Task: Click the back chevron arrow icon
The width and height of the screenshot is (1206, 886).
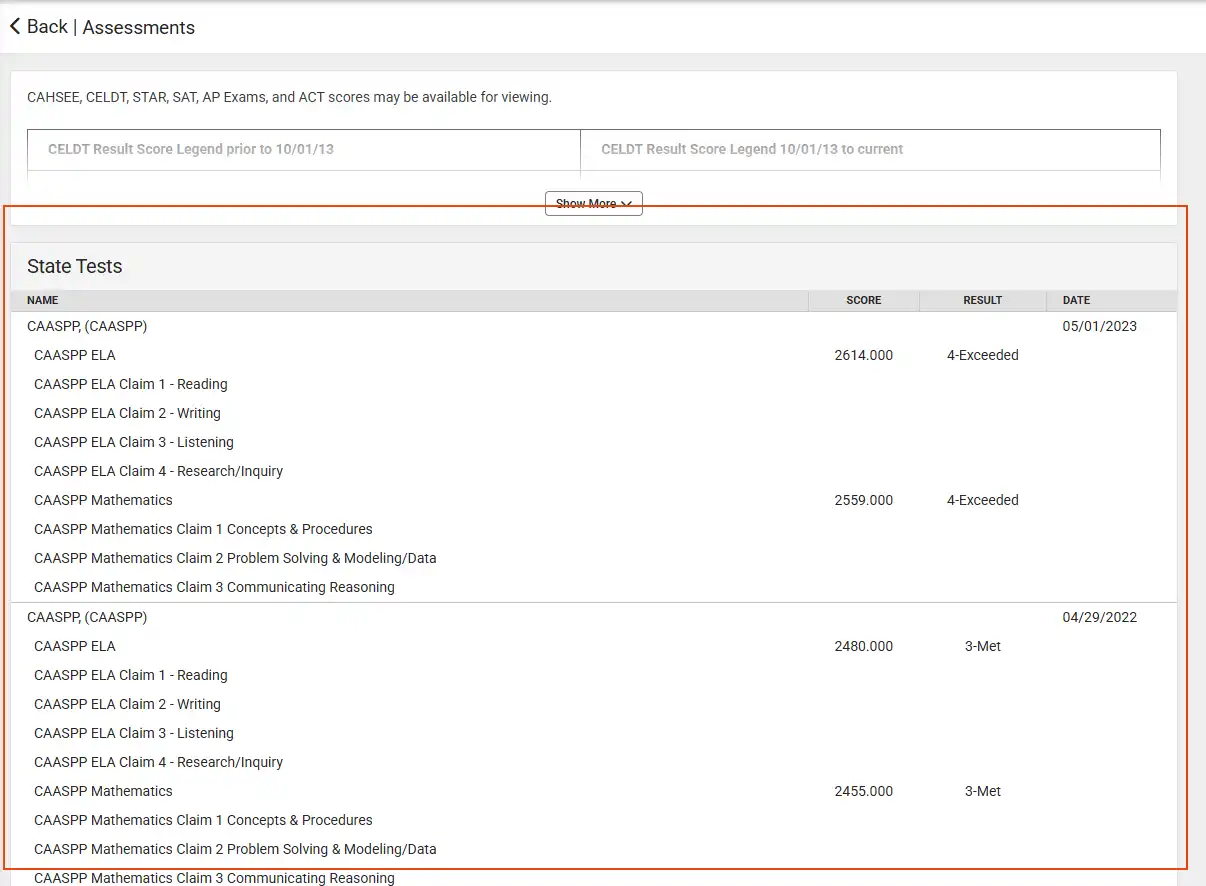Action: coord(15,27)
